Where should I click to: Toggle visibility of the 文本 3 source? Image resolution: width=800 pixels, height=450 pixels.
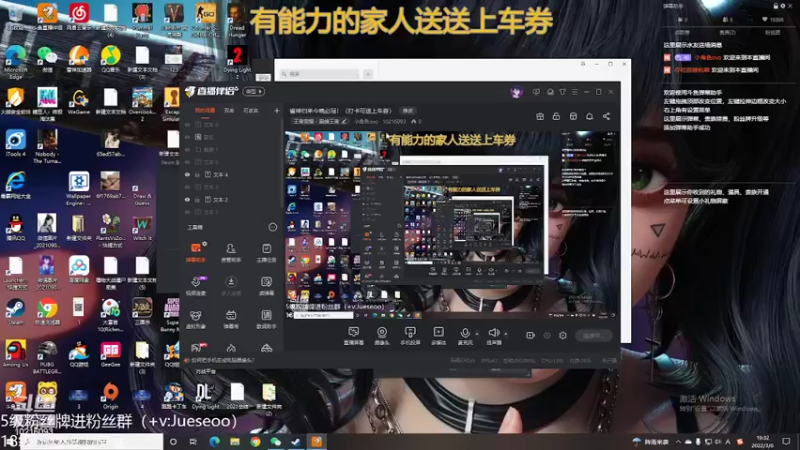pyautogui.click(x=187, y=187)
